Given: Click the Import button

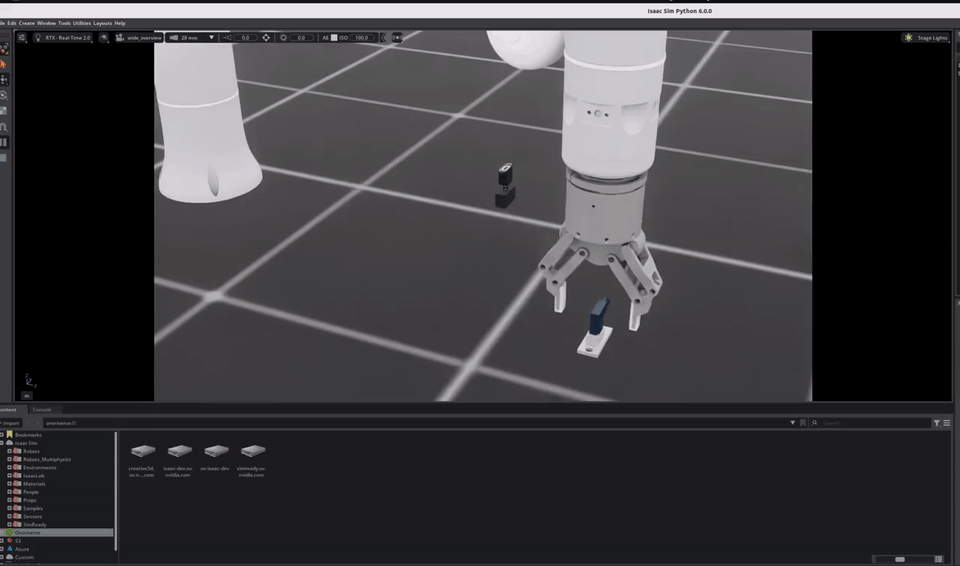Looking at the screenshot, I should pos(10,423).
